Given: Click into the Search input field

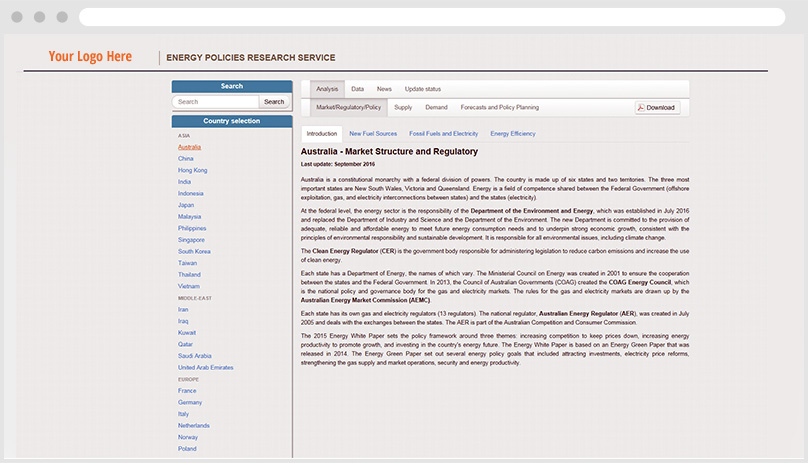Looking at the screenshot, I should pyautogui.click(x=215, y=102).
